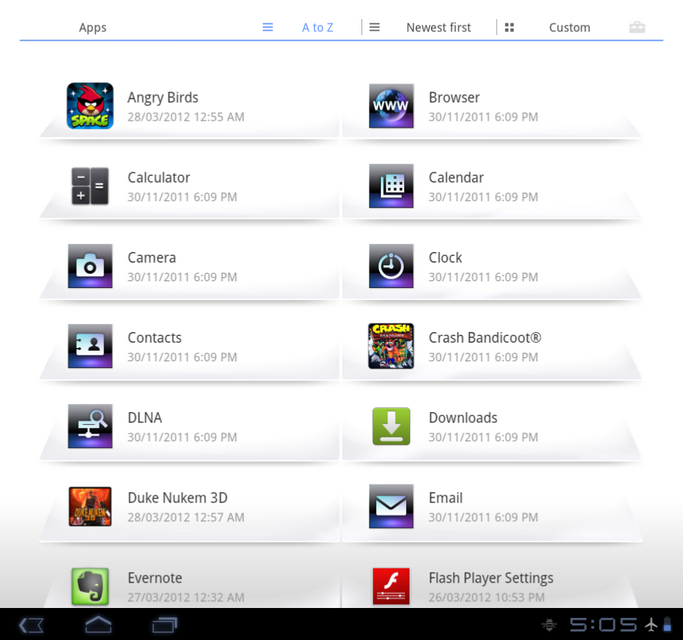Open the Recent apps button

[x=165, y=625]
